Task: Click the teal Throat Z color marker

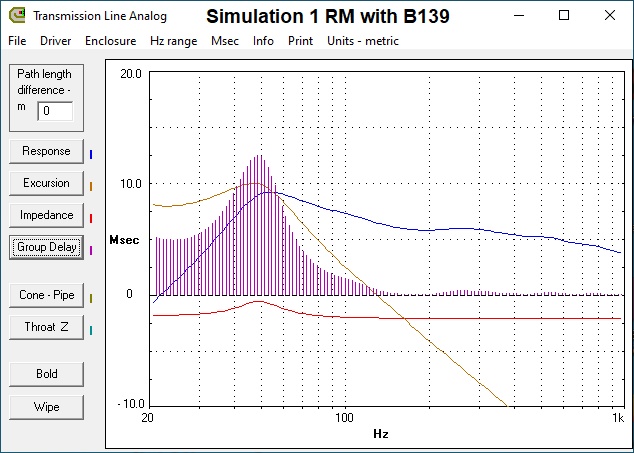Action: pyautogui.click(x=91, y=330)
